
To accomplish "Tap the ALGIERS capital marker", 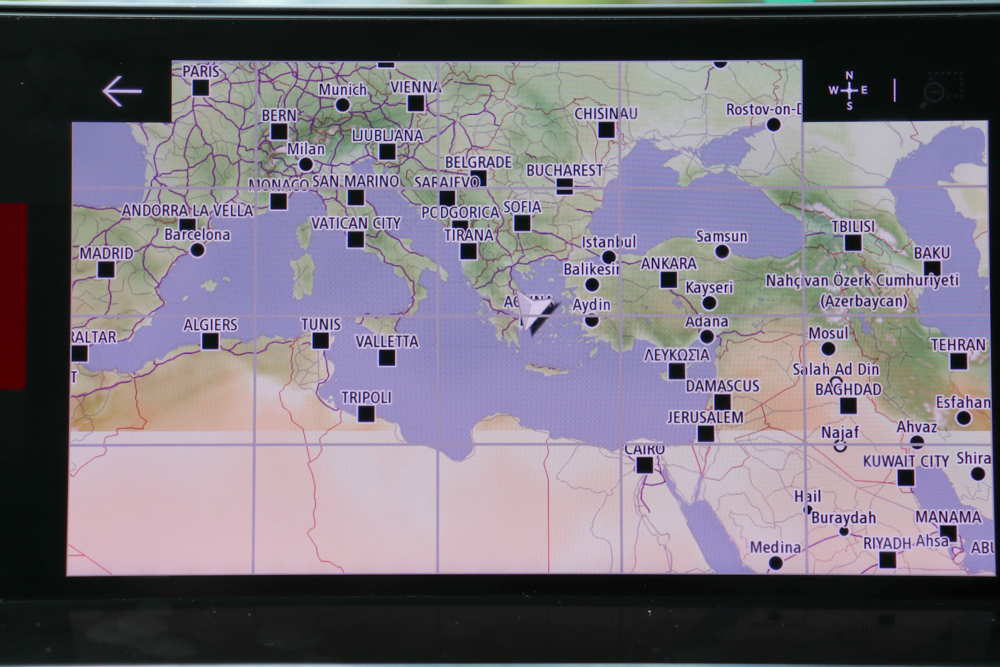I will (x=210, y=342).
